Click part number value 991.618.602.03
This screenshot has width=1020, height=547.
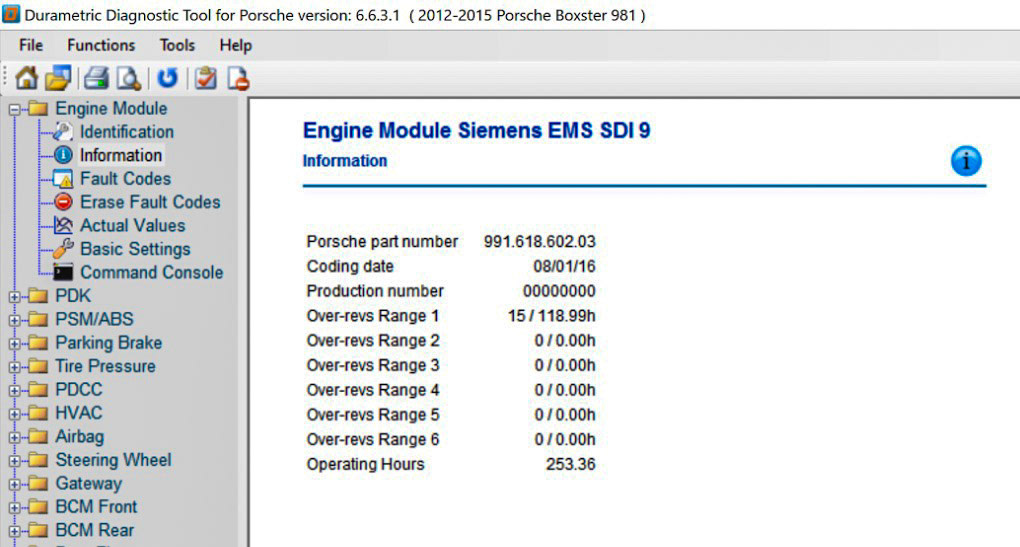[x=539, y=242]
